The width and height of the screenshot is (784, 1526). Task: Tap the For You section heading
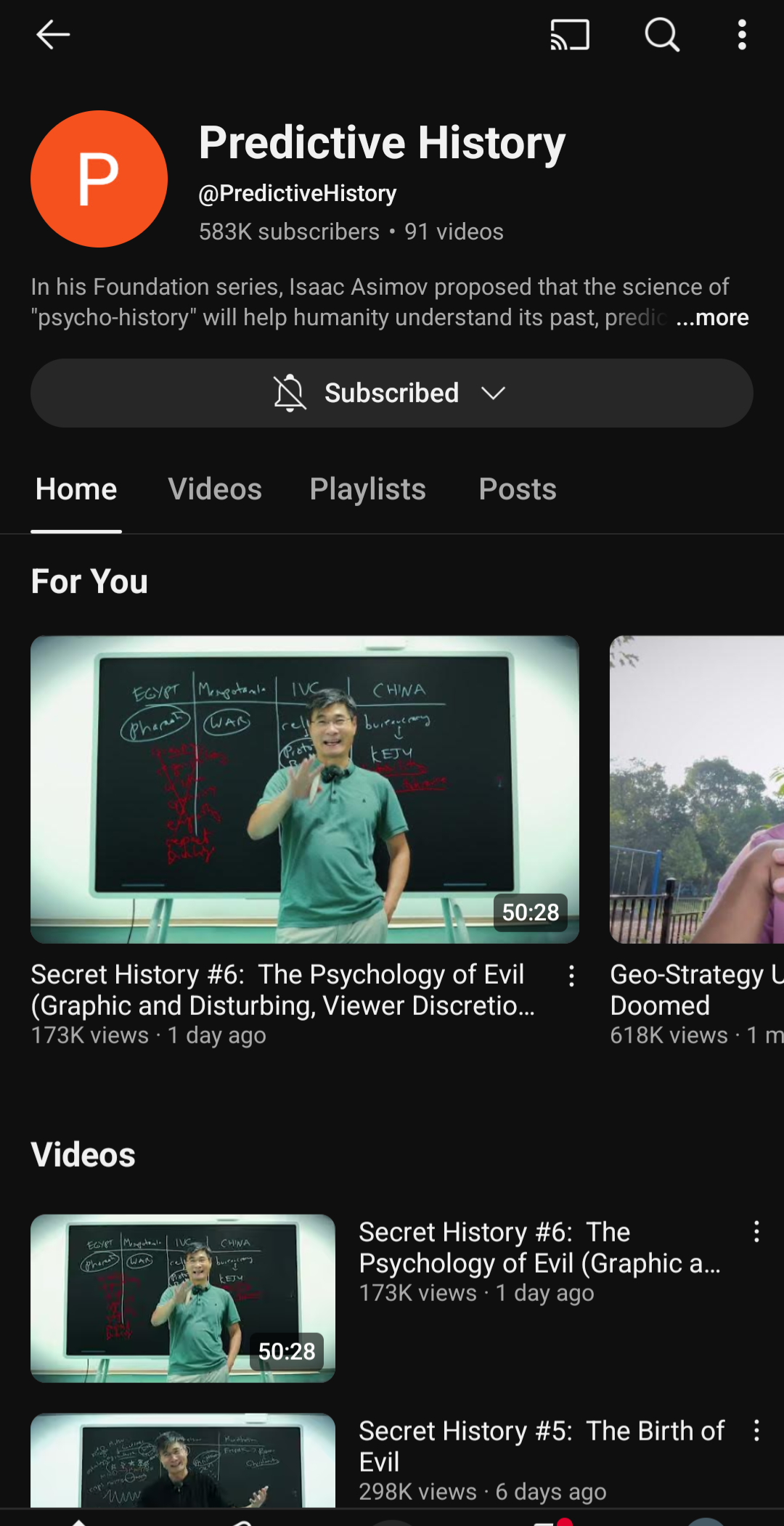pyautogui.click(x=89, y=582)
